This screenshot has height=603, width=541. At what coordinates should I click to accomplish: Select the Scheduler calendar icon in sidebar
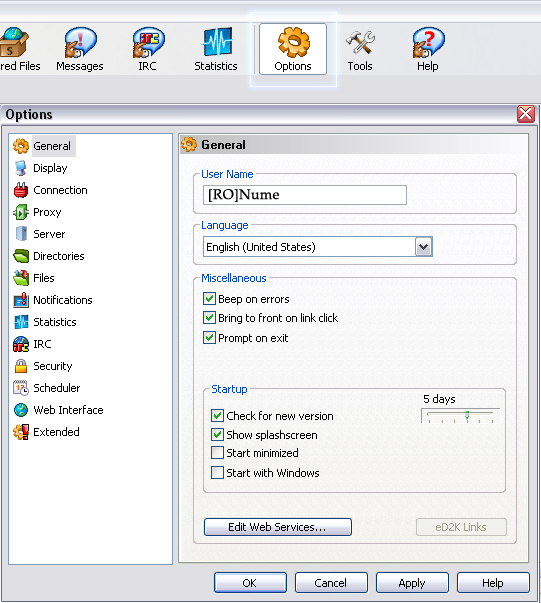tap(21, 388)
